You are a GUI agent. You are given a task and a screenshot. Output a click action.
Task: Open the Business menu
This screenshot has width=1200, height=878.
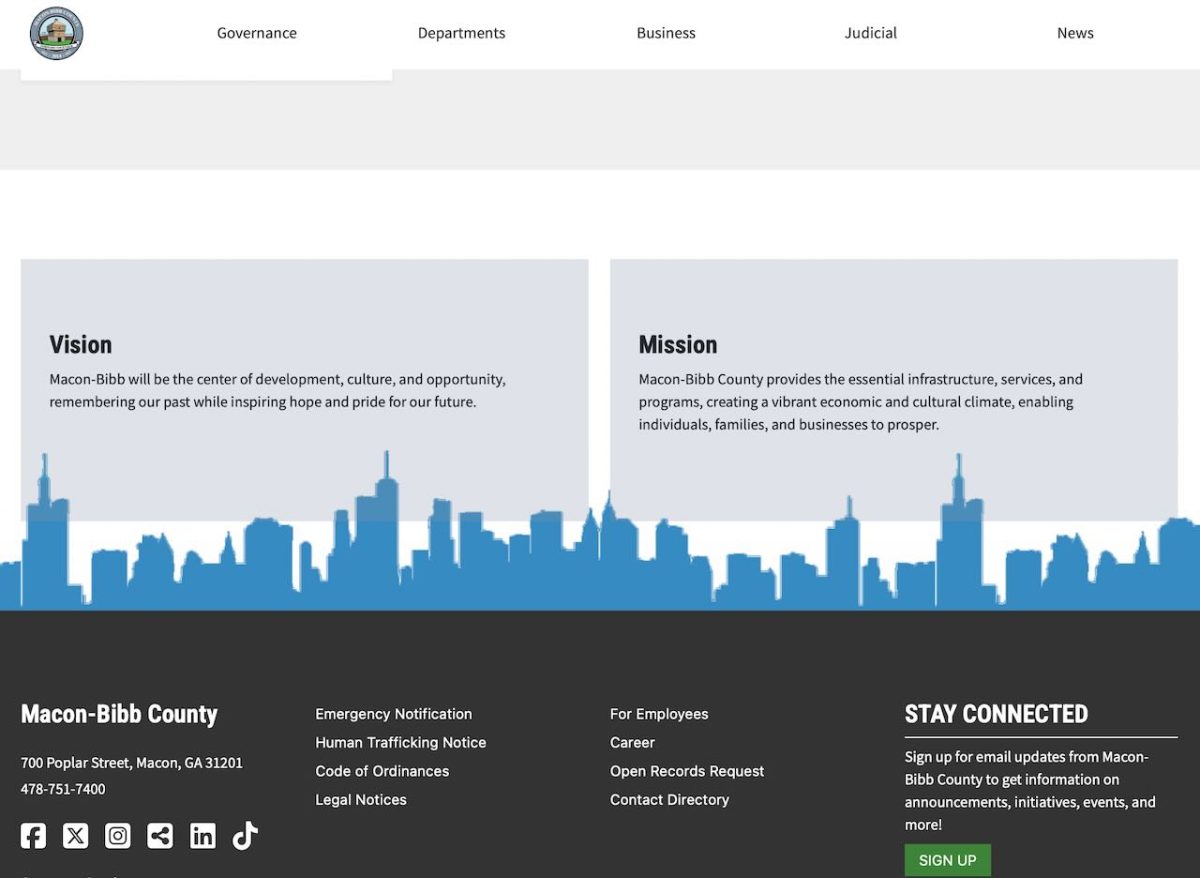coord(666,33)
